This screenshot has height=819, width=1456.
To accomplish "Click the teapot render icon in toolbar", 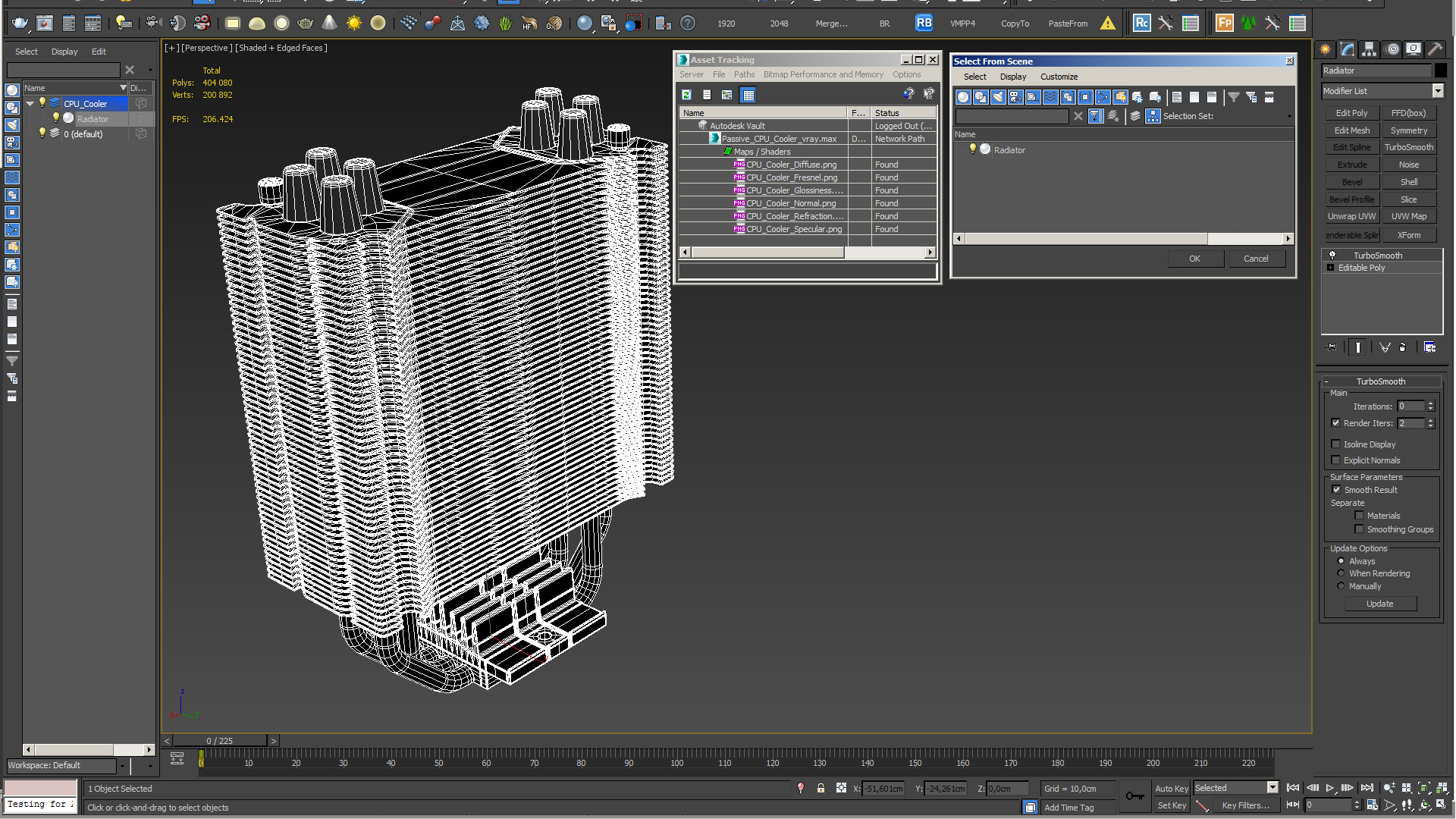I will (x=20, y=24).
